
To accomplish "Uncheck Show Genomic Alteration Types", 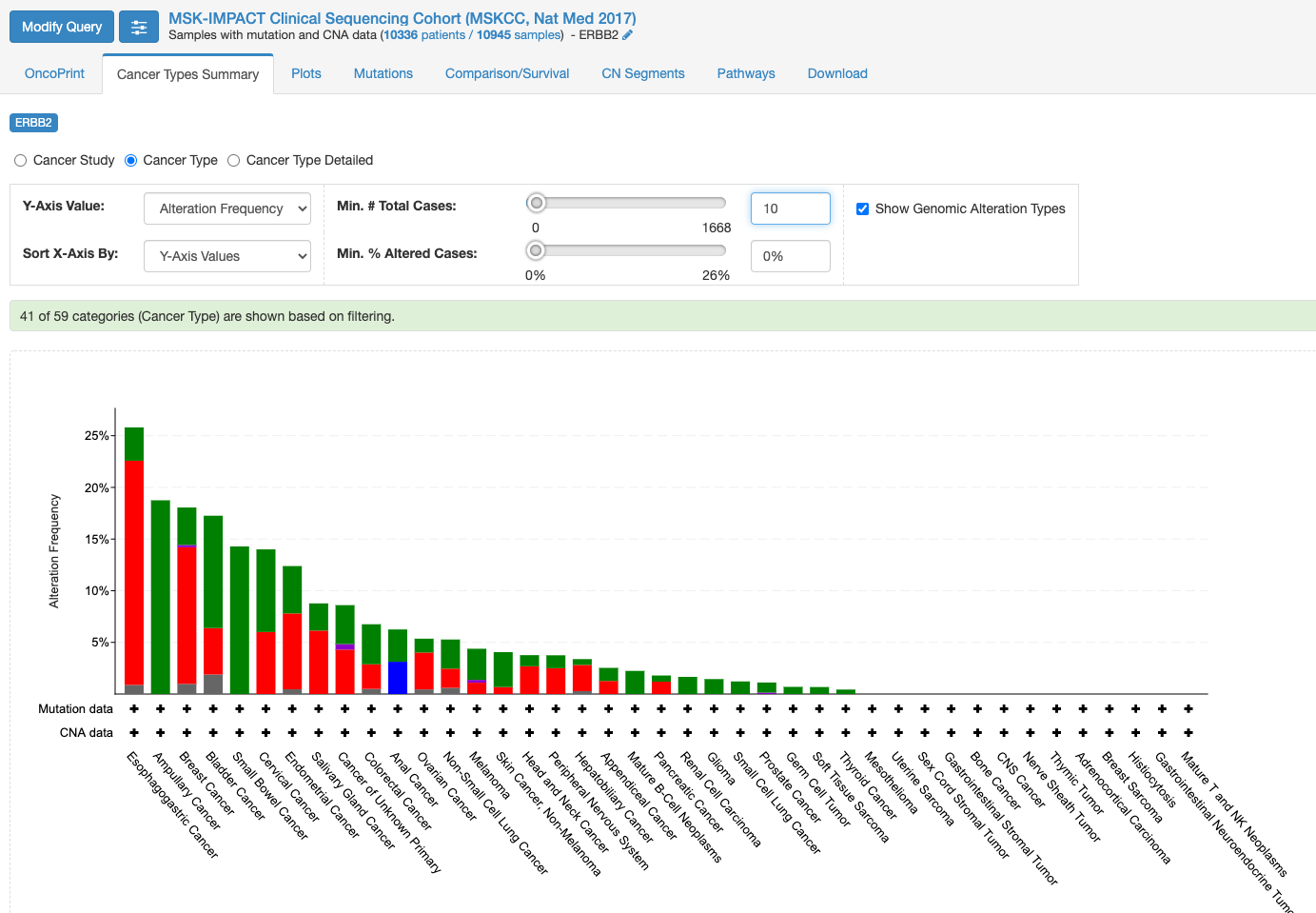I will 862,208.
